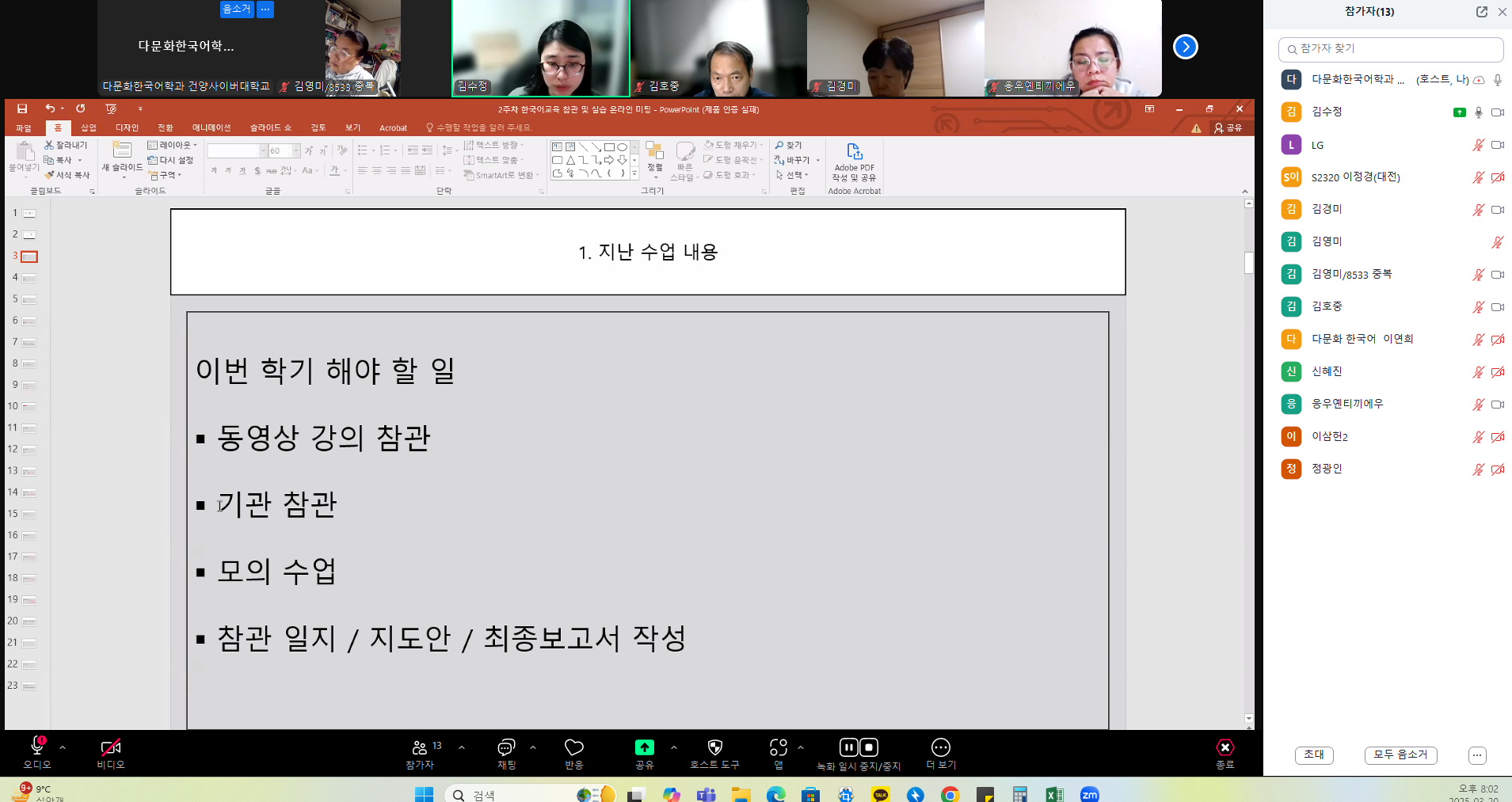Open the Chat bubble icon
The image size is (1512, 802).
pos(506,747)
